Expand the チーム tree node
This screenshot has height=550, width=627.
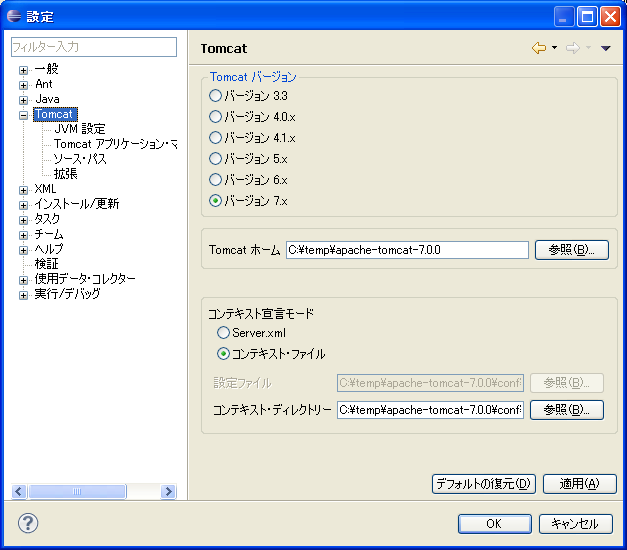click(x=23, y=235)
